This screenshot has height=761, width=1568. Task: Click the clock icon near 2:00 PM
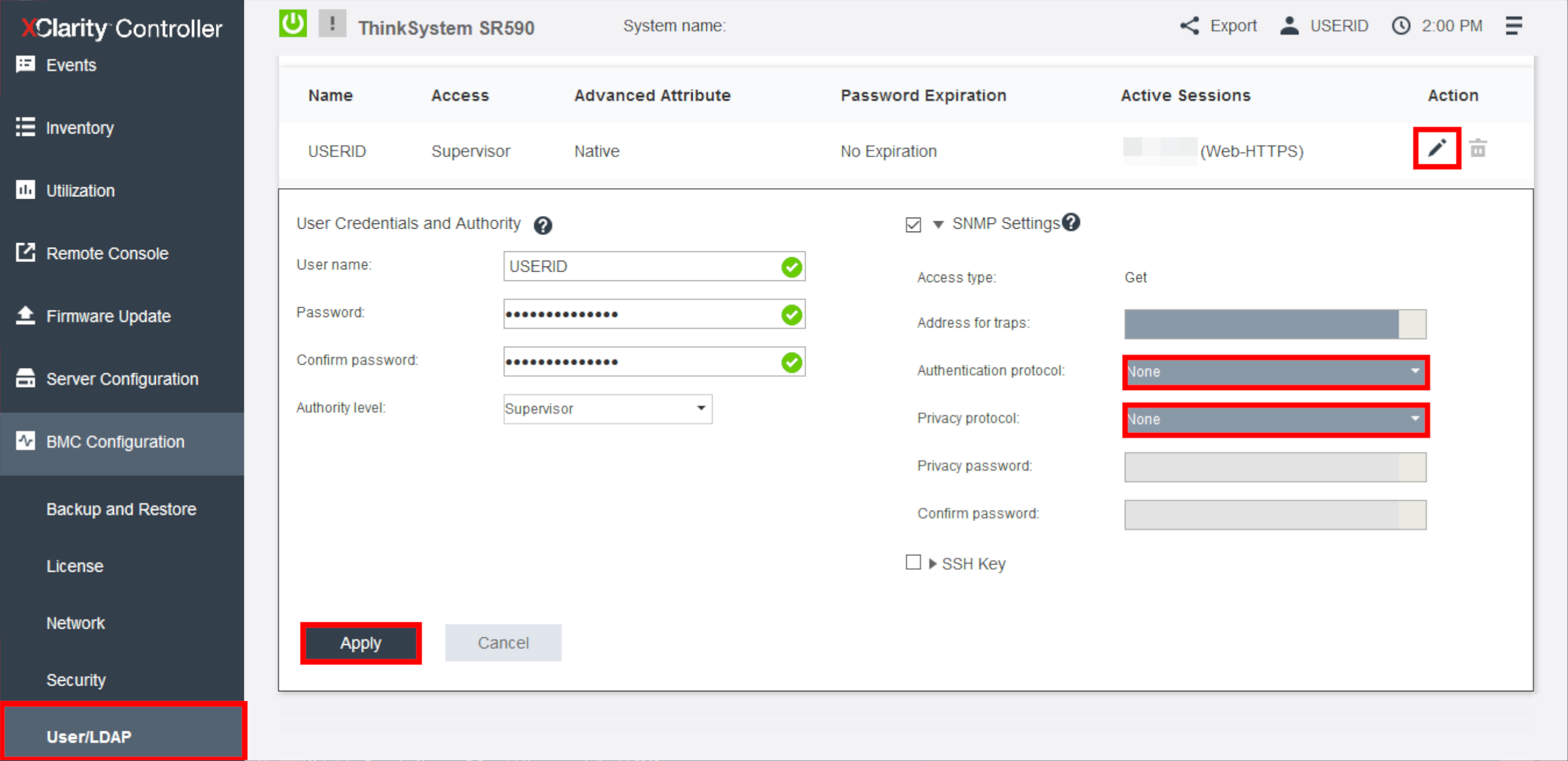click(1401, 25)
